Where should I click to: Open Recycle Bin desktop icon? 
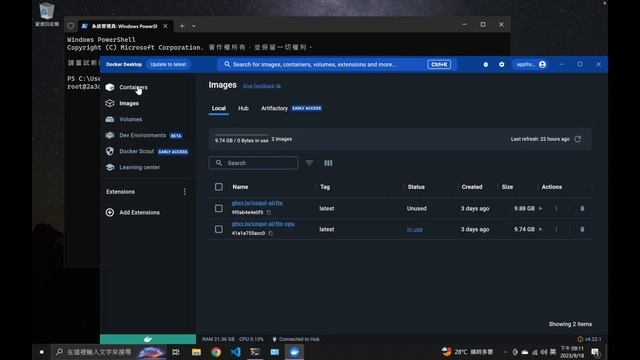(47, 14)
